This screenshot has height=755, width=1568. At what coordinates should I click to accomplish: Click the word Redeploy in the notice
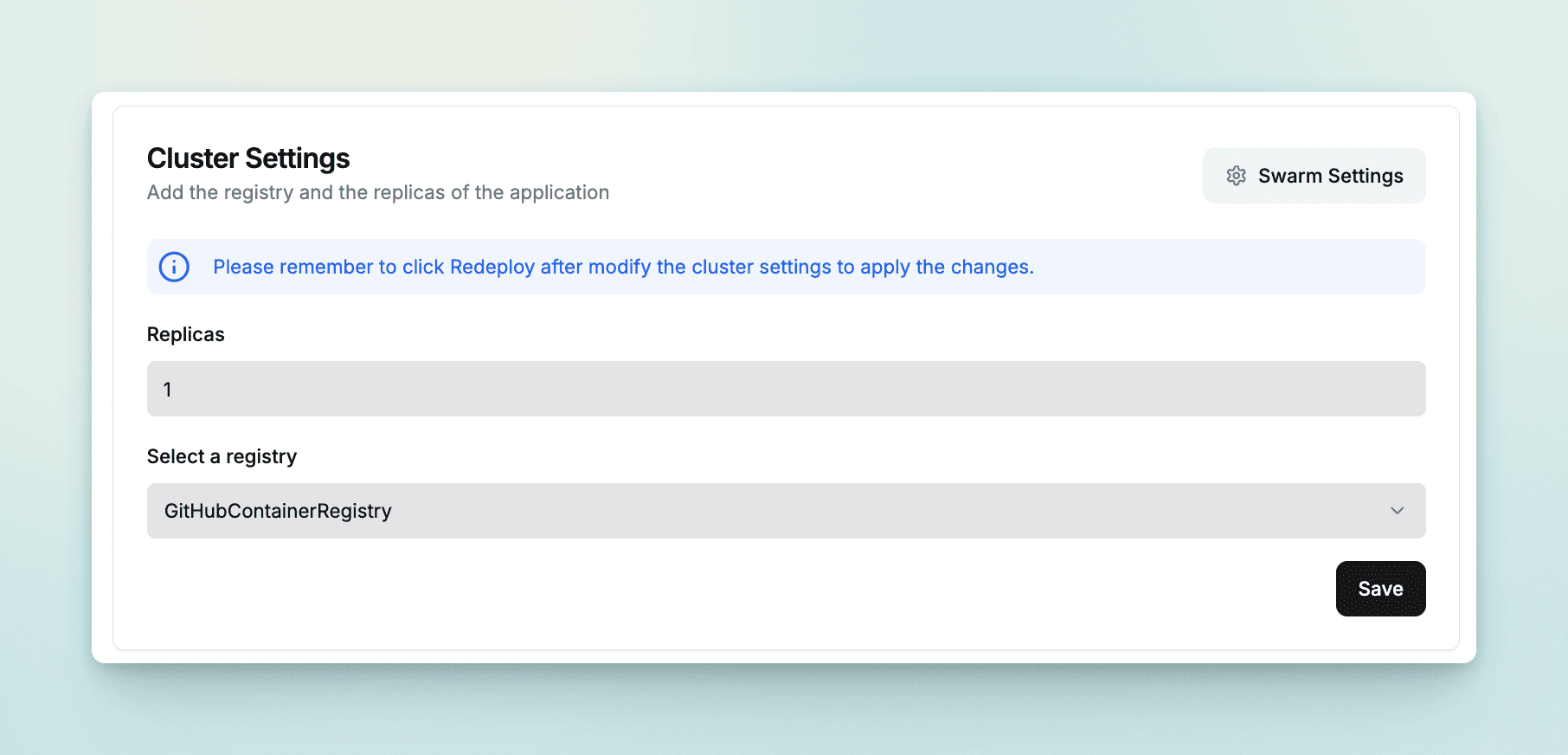click(492, 267)
